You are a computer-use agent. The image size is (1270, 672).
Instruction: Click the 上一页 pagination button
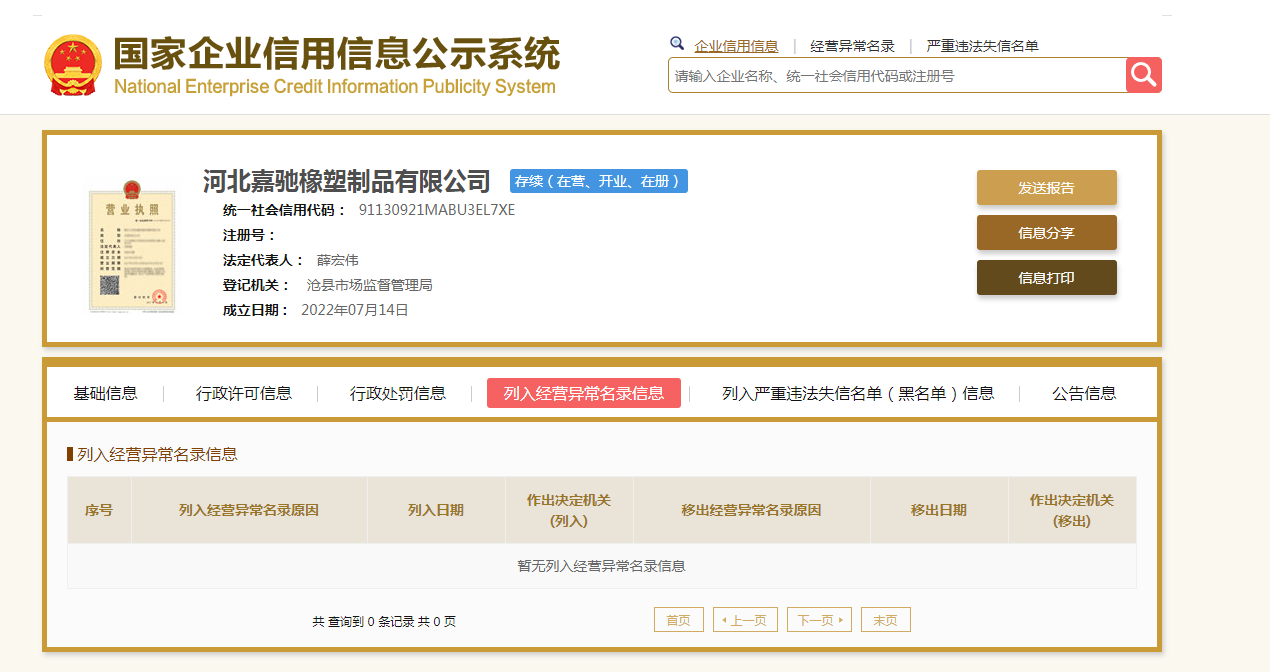click(745, 620)
